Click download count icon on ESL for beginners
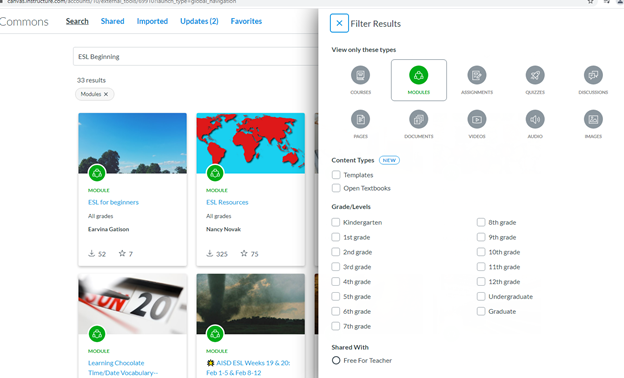Screen dimensions: 624x378 (x=92, y=253)
